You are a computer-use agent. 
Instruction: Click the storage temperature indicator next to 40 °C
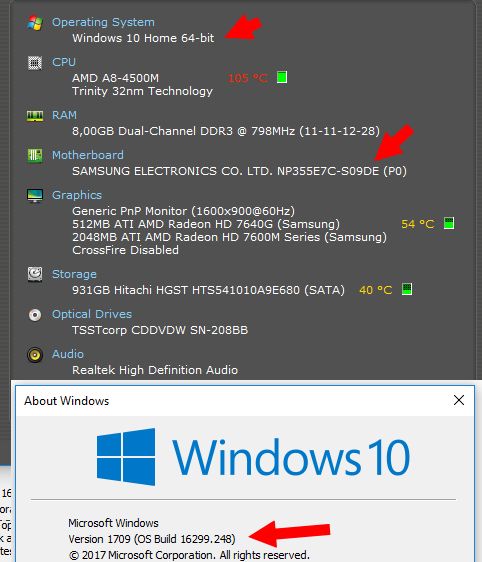(407, 289)
